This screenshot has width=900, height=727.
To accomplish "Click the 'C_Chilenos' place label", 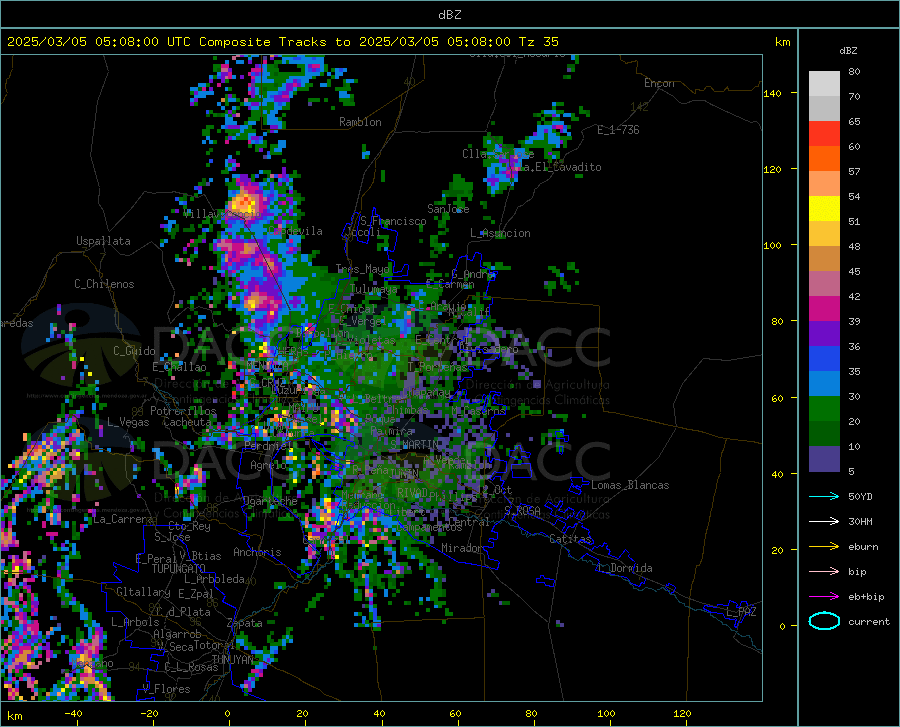I will pos(104,284).
